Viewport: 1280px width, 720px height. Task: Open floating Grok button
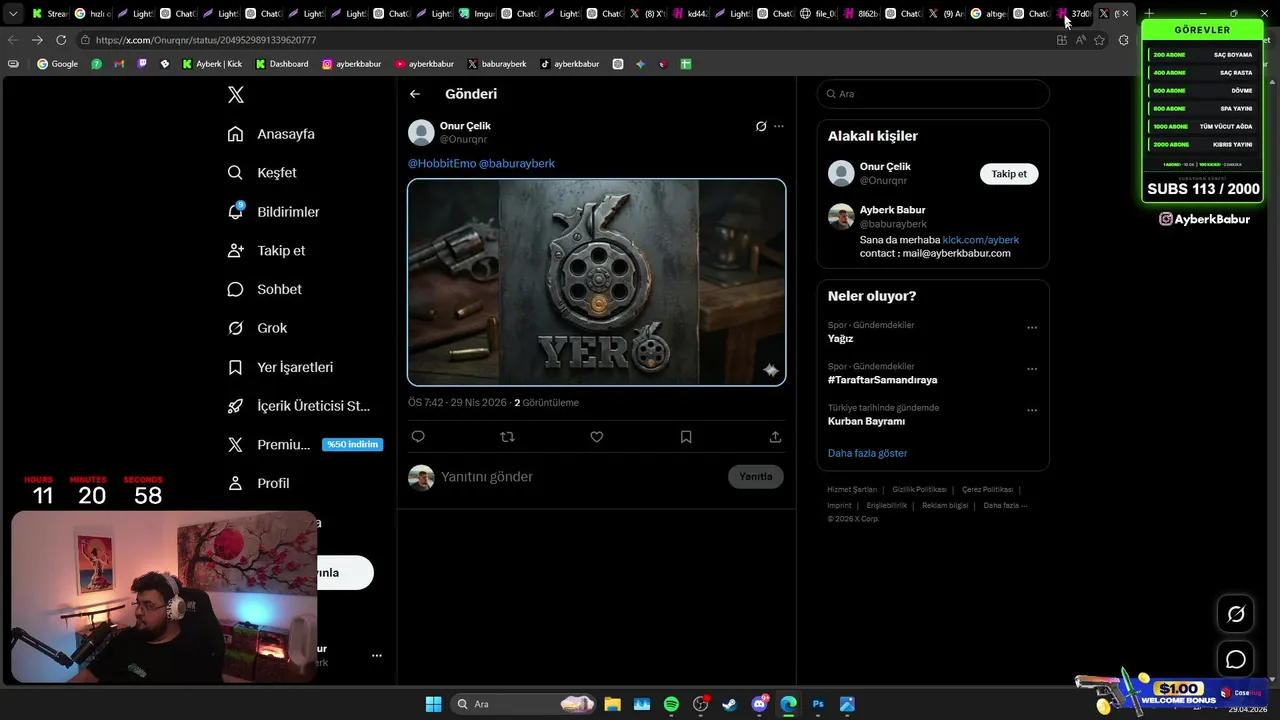(x=1236, y=614)
